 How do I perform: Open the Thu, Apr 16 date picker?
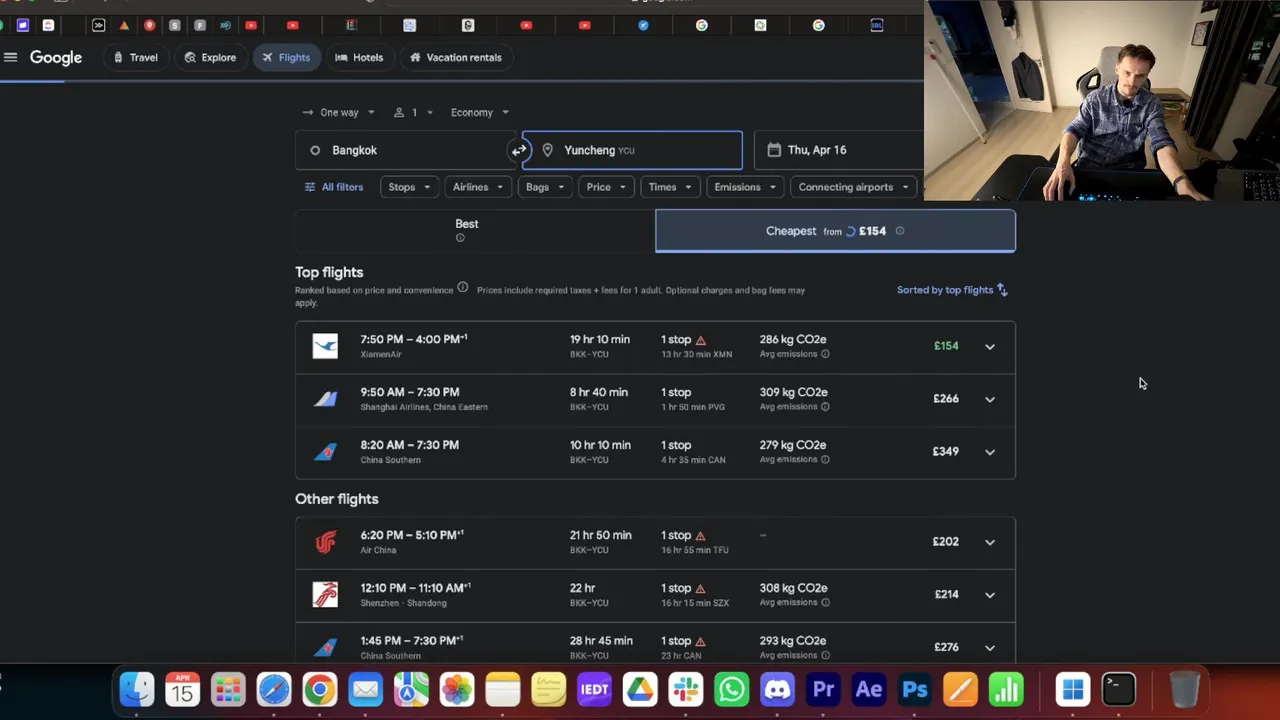point(838,150)
